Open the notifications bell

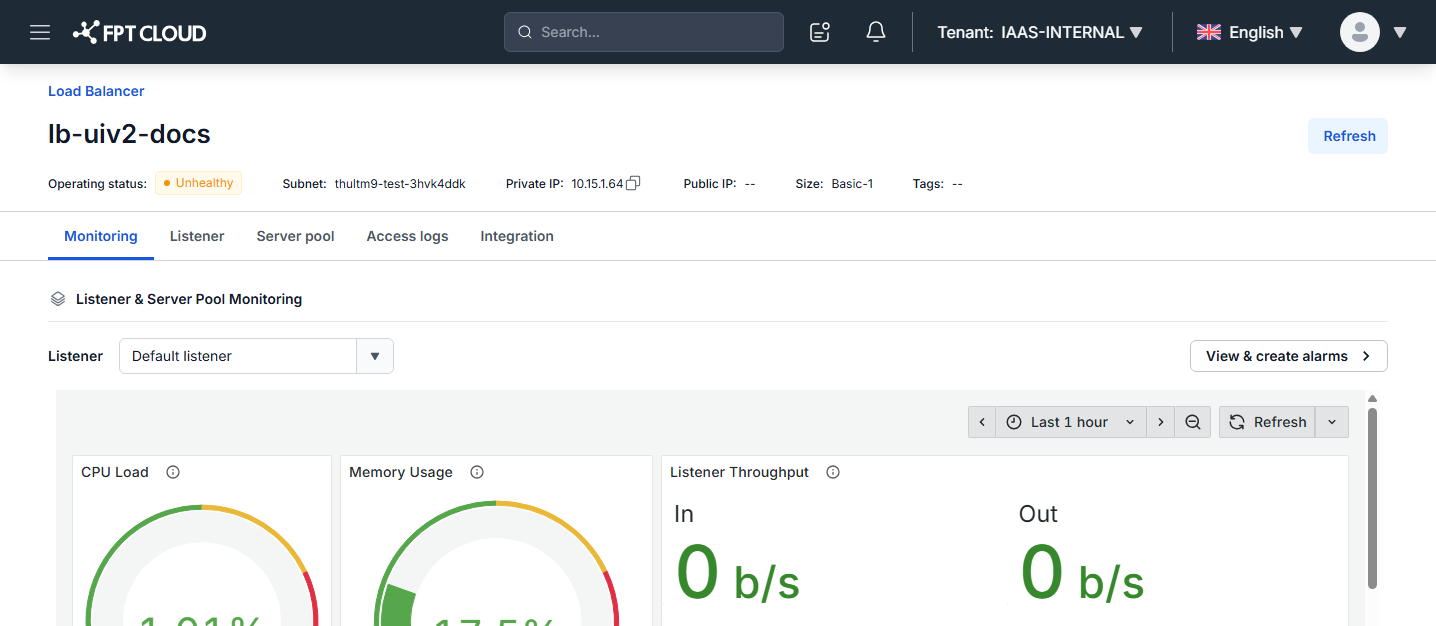pos(876,32)
